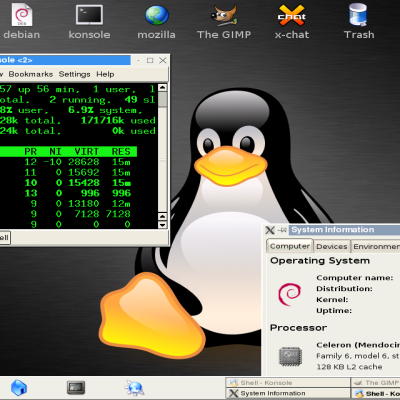Click the 13180 VIRT value
This screenshot has width=400, height=400.
tap(84, 203)
